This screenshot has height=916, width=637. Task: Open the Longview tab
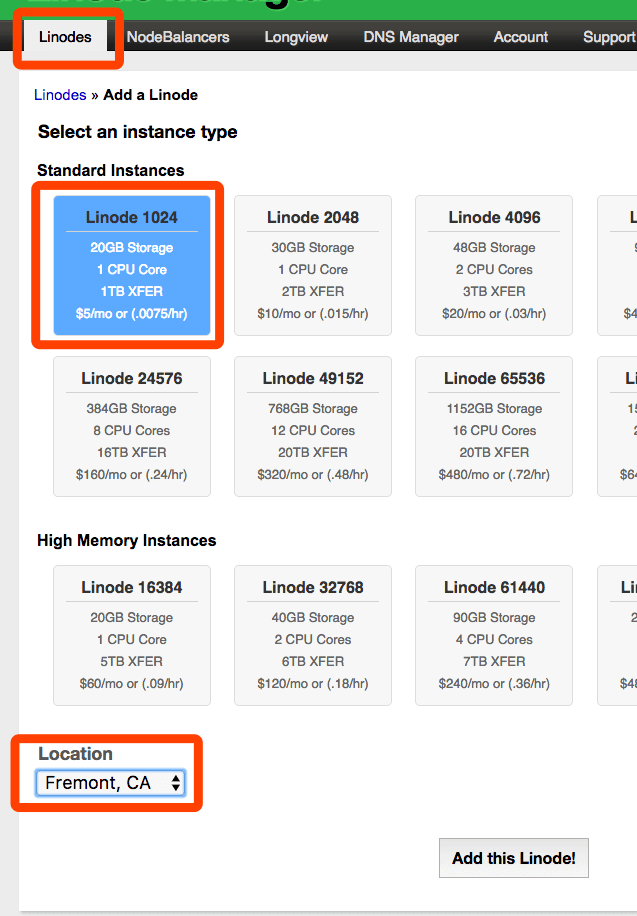point(296,37)
